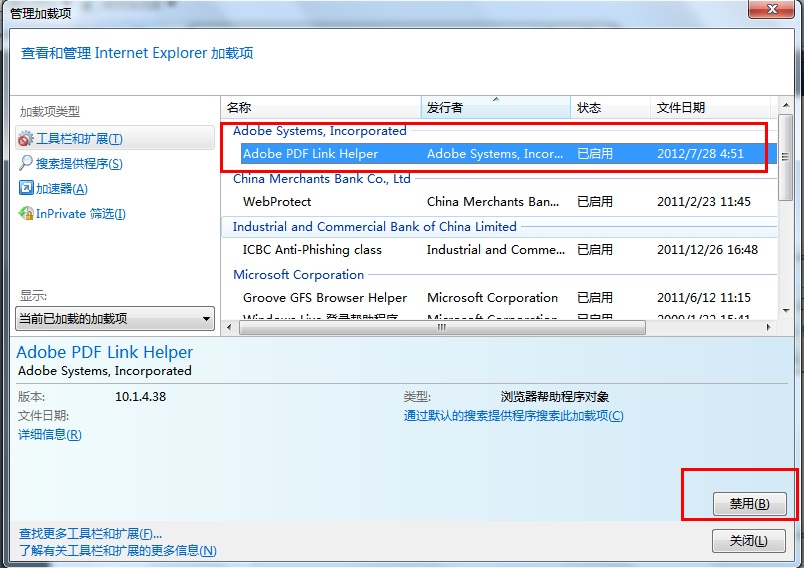Open the 详细信息(R) link
804x568 pixels.
coord(50,435)
